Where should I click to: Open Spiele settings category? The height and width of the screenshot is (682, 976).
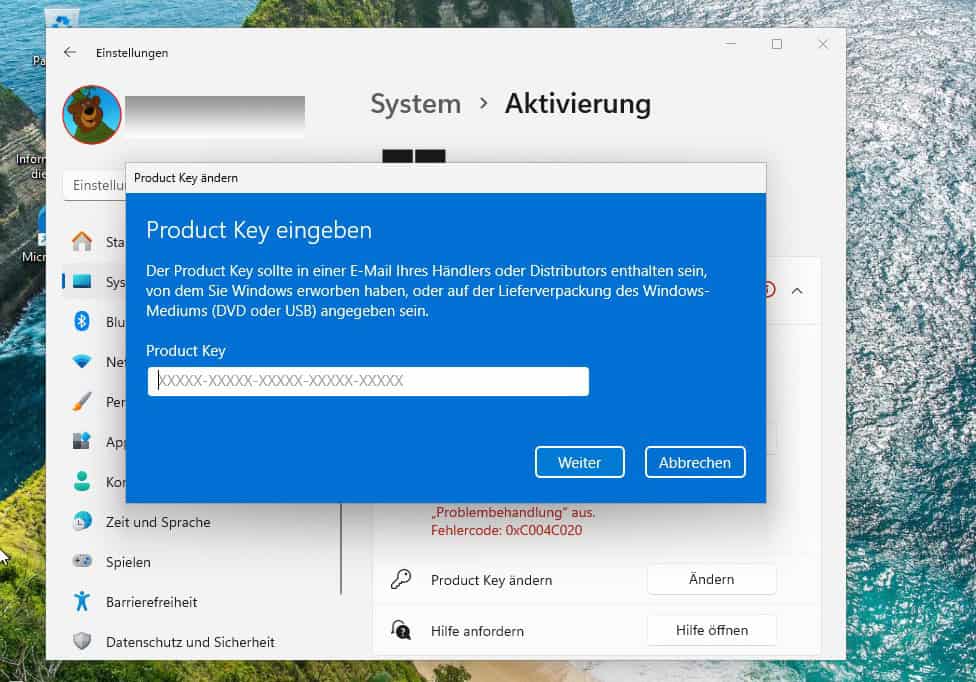click(x=128, y=562)
